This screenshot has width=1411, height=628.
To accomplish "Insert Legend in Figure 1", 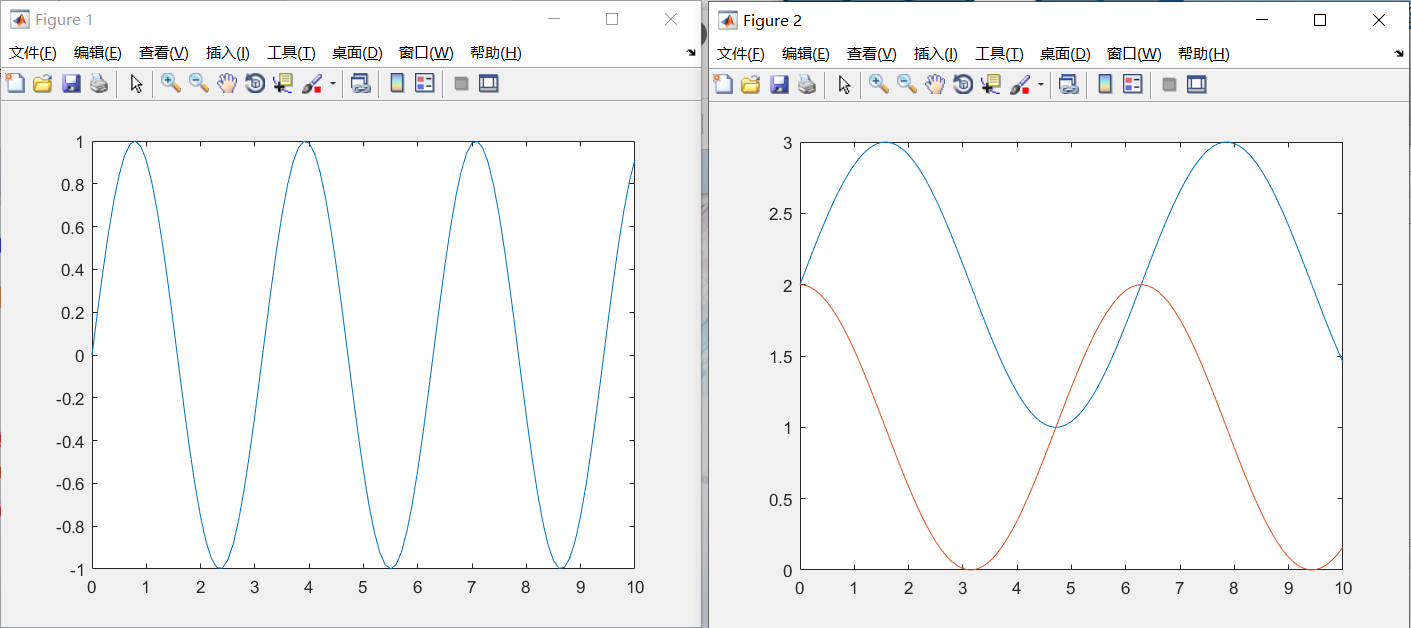I will click(425, 84).
